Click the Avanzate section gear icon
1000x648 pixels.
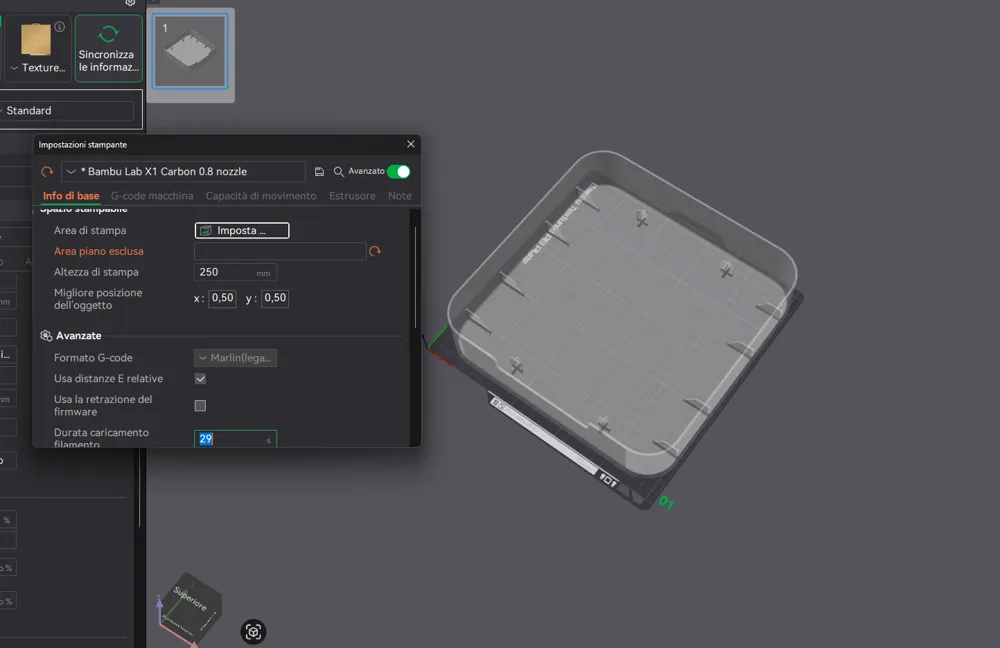(46, 335)
